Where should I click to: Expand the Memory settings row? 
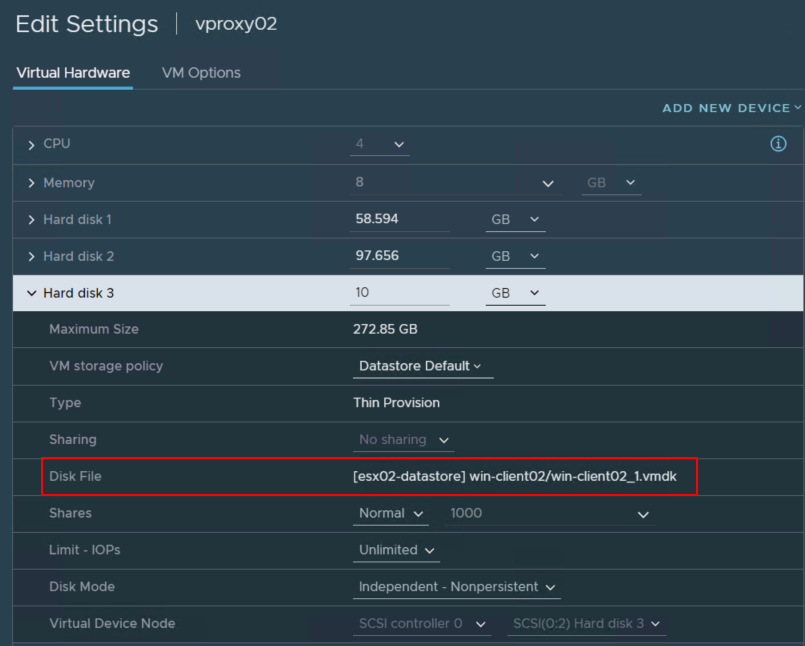(x=32, y=184)
